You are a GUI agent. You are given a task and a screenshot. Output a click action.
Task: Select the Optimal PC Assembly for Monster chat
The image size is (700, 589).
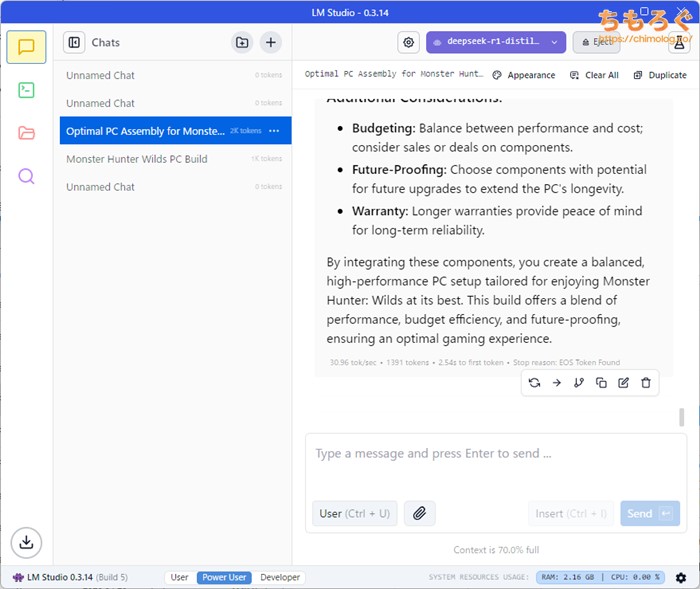pyautogui.click(x=175, y=131)
